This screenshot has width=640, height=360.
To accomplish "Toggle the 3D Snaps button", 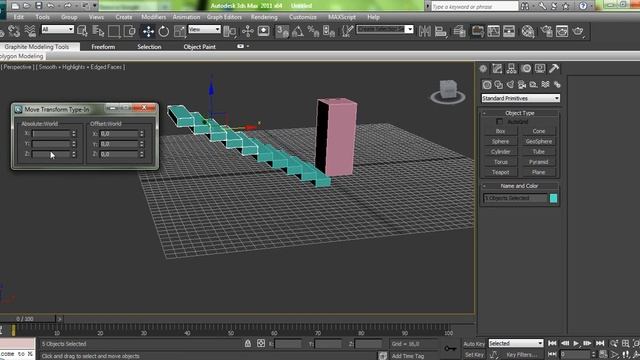I will pyautogui.click(x=282, y=31).
